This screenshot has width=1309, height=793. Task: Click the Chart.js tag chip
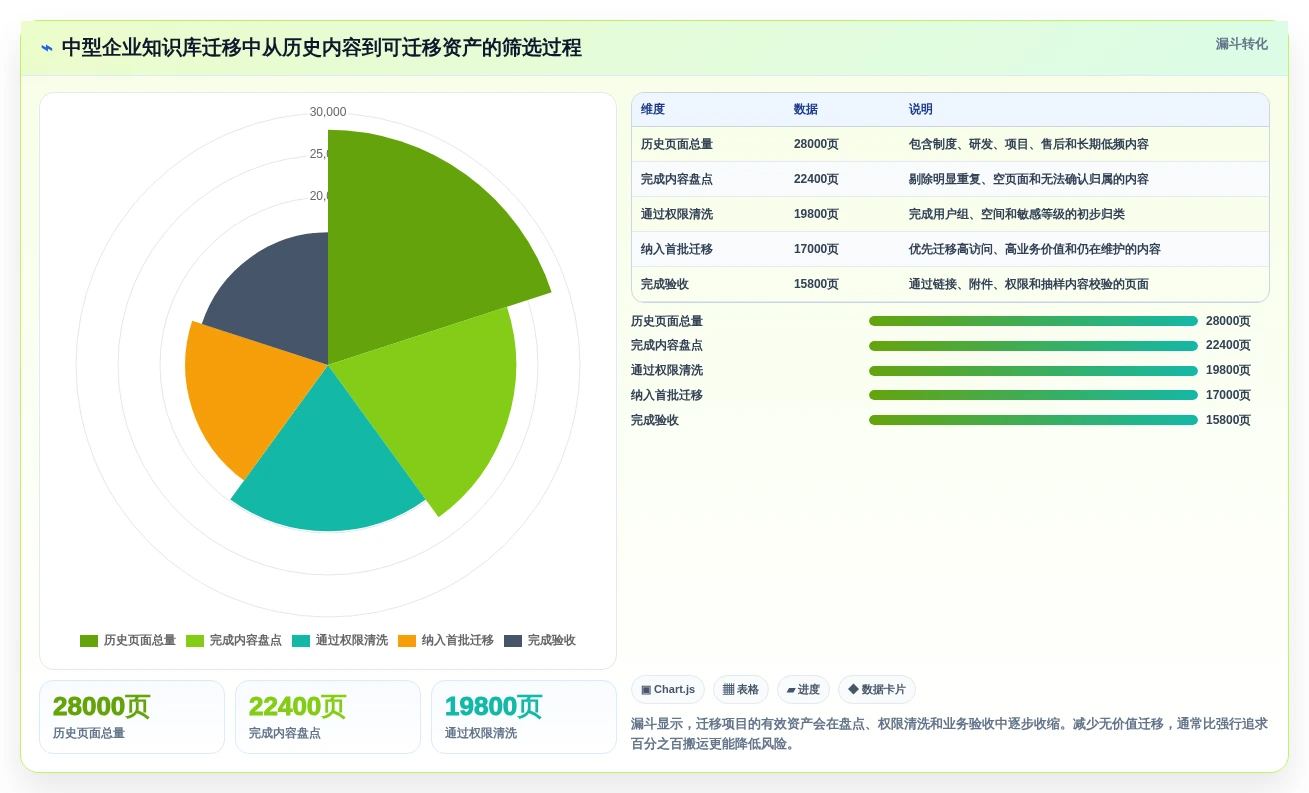(x=668, y=689)
